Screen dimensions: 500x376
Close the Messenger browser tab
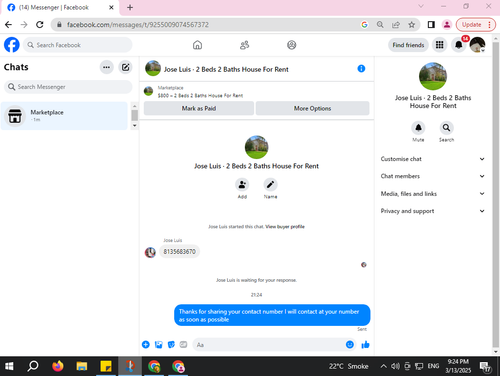(x=111, y=7)
